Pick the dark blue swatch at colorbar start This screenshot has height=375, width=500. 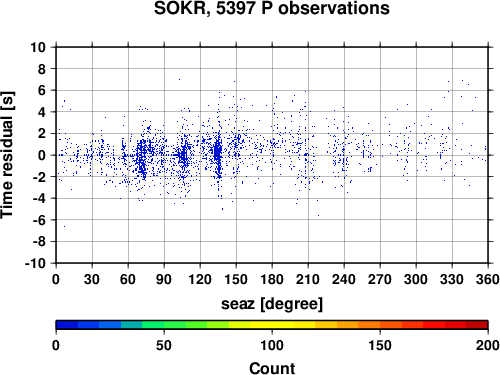pos(67,325)
